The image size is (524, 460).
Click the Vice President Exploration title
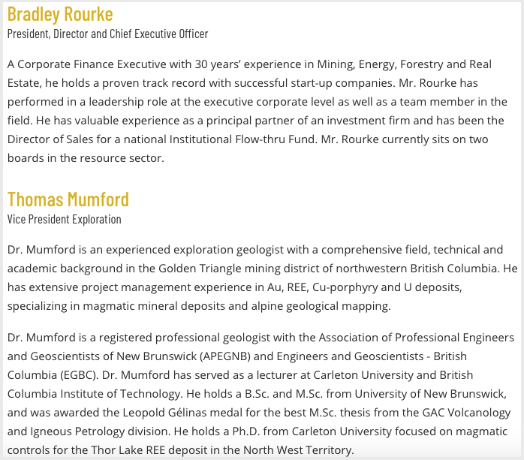coord(64,219)
